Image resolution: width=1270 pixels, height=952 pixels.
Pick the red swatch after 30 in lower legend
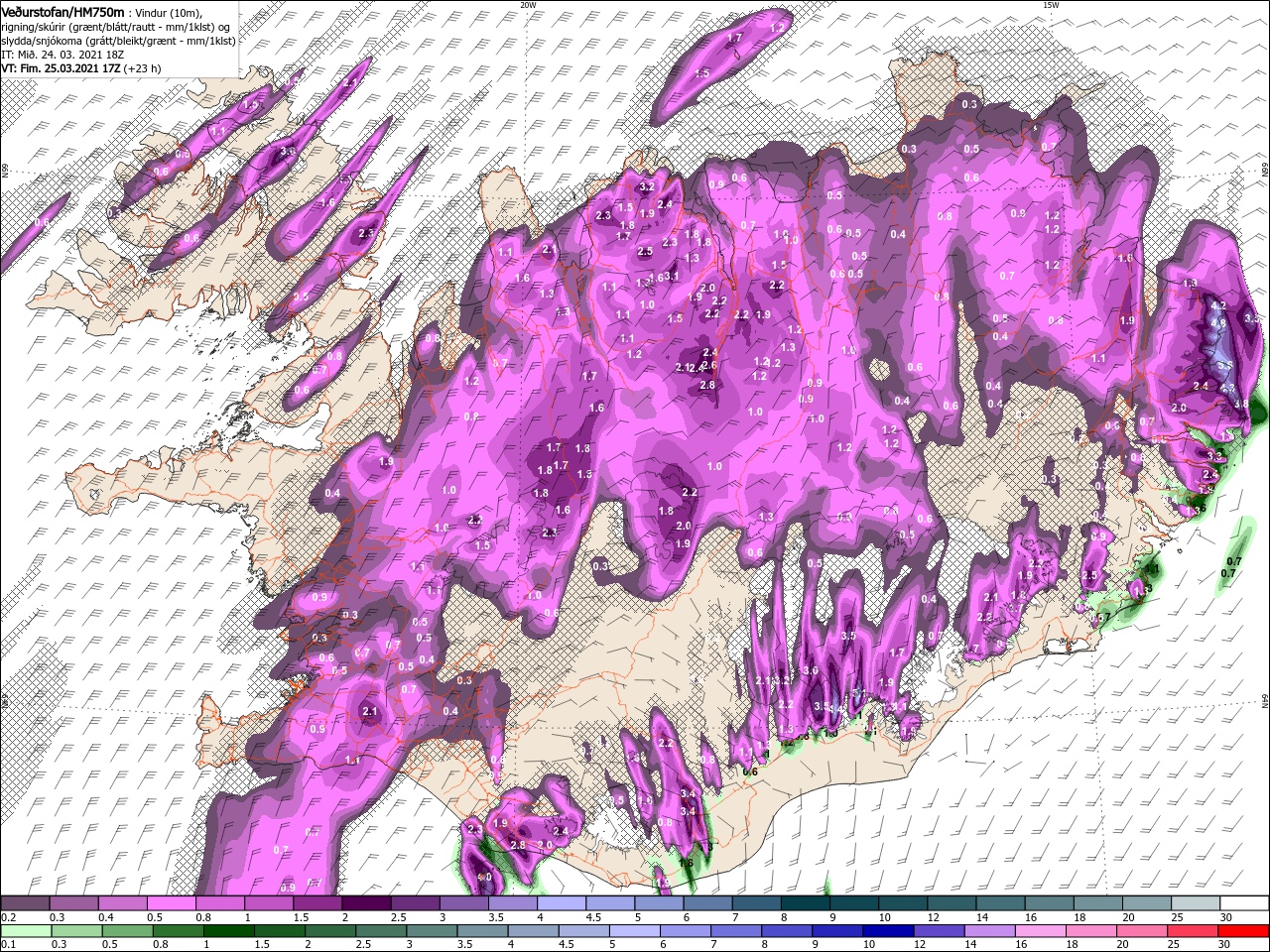point(1245,931)
